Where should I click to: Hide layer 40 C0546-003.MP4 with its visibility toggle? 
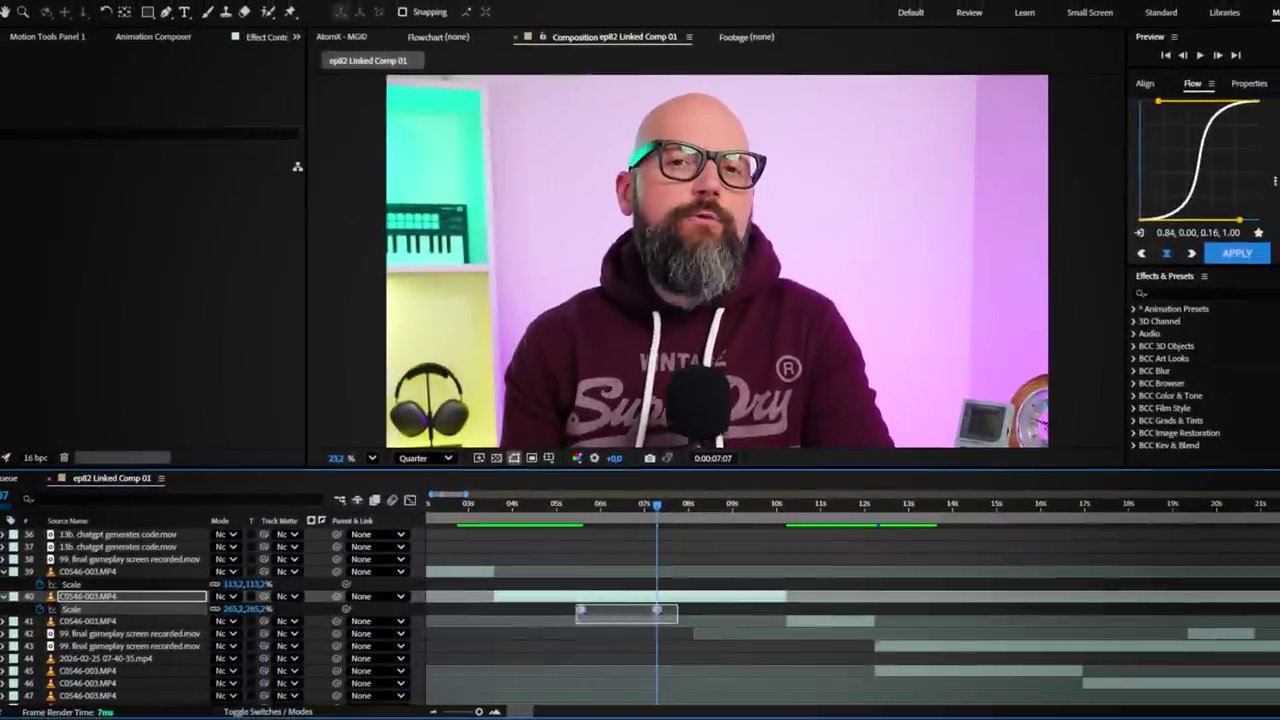click(5, 596)
